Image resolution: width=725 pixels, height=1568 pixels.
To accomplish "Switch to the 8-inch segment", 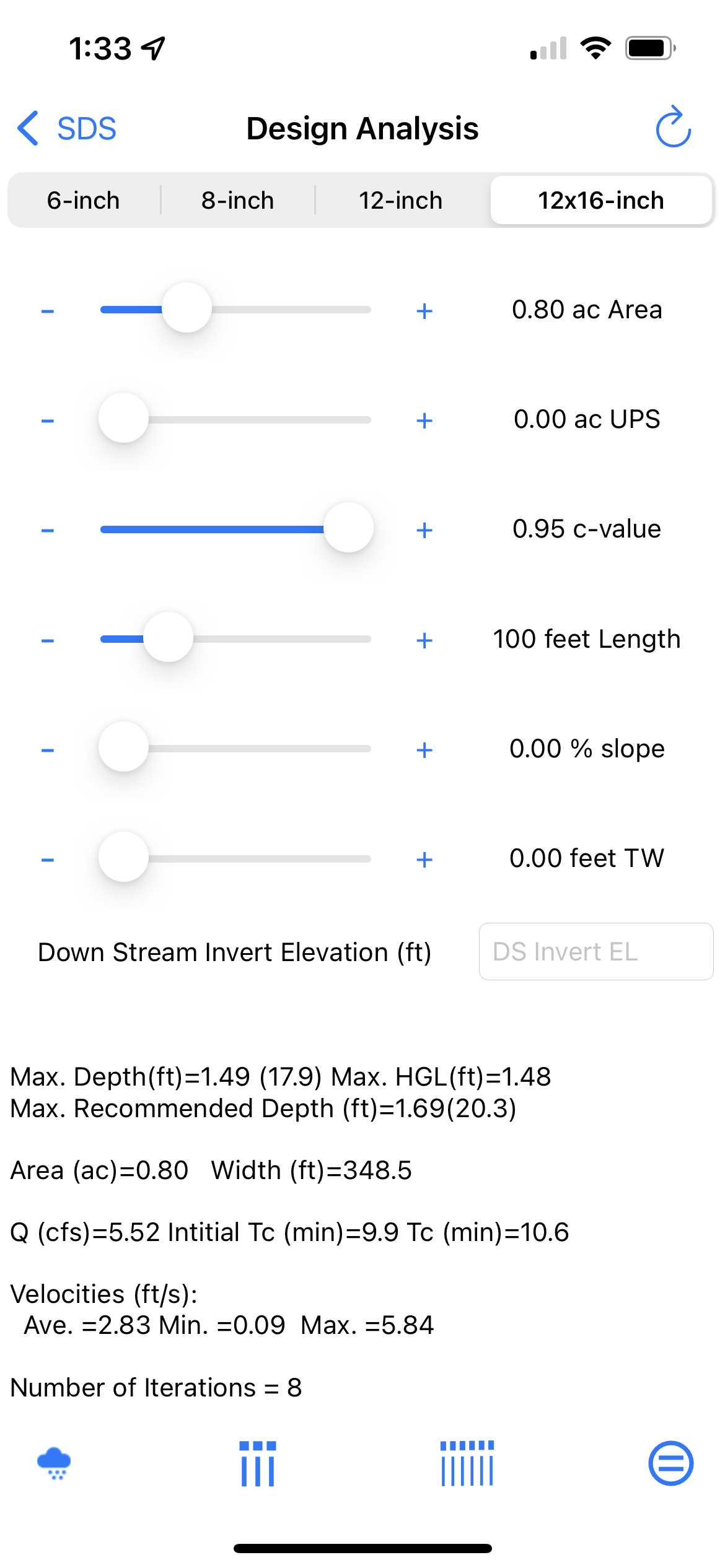I will click(x=238, y=201).
